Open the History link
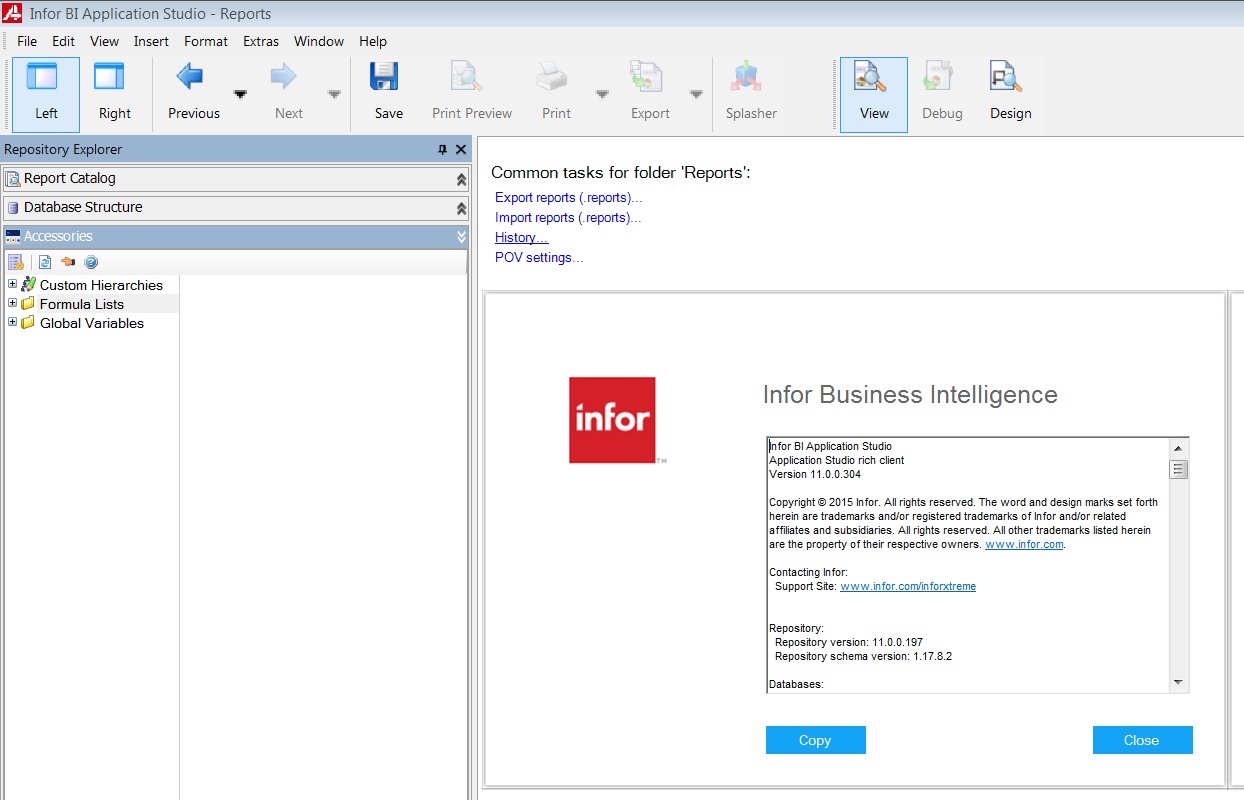This screenshot has height=800, width=1244. click(x=522, y=238)
